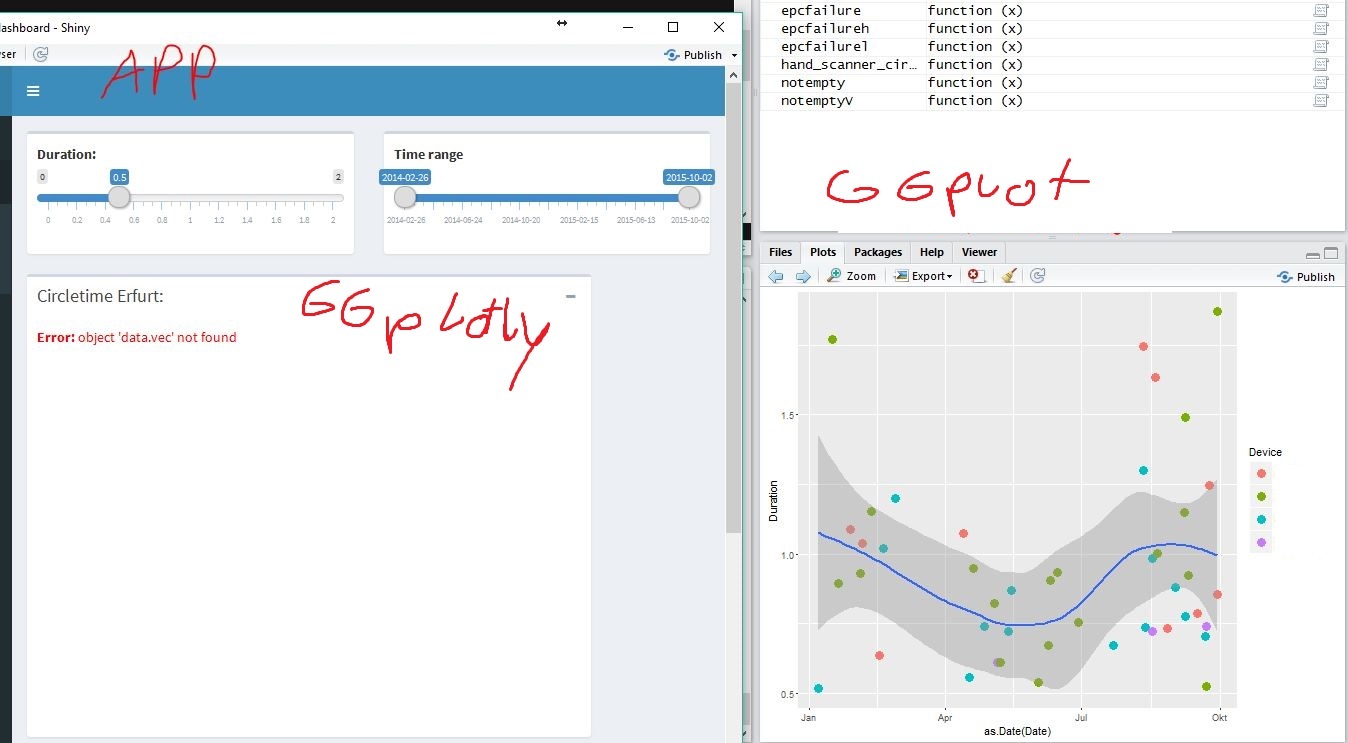Open the Viewer tab
Viewport: 1348px width, 743px height.
(978, 252)
